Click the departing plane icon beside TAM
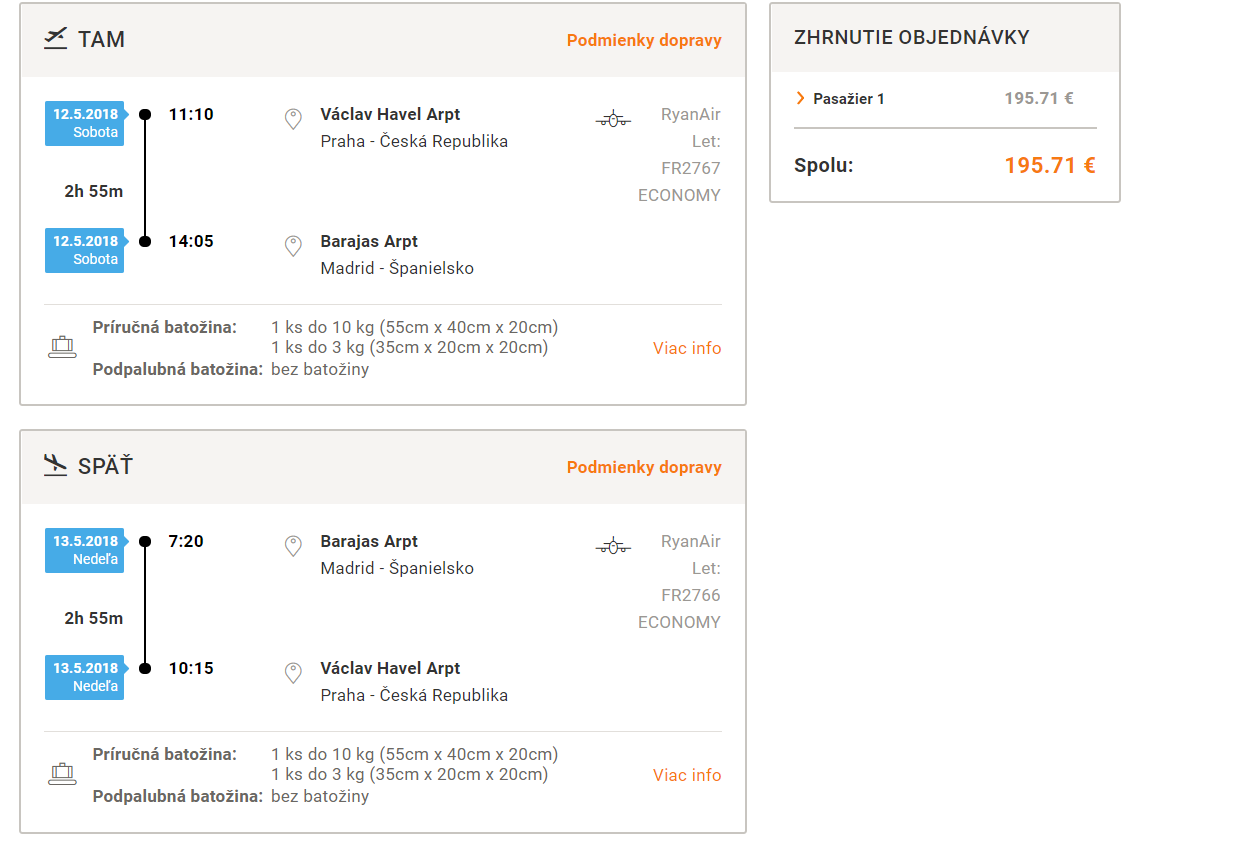The width and height of the screenshot is (1256, 852). [55, 40]
